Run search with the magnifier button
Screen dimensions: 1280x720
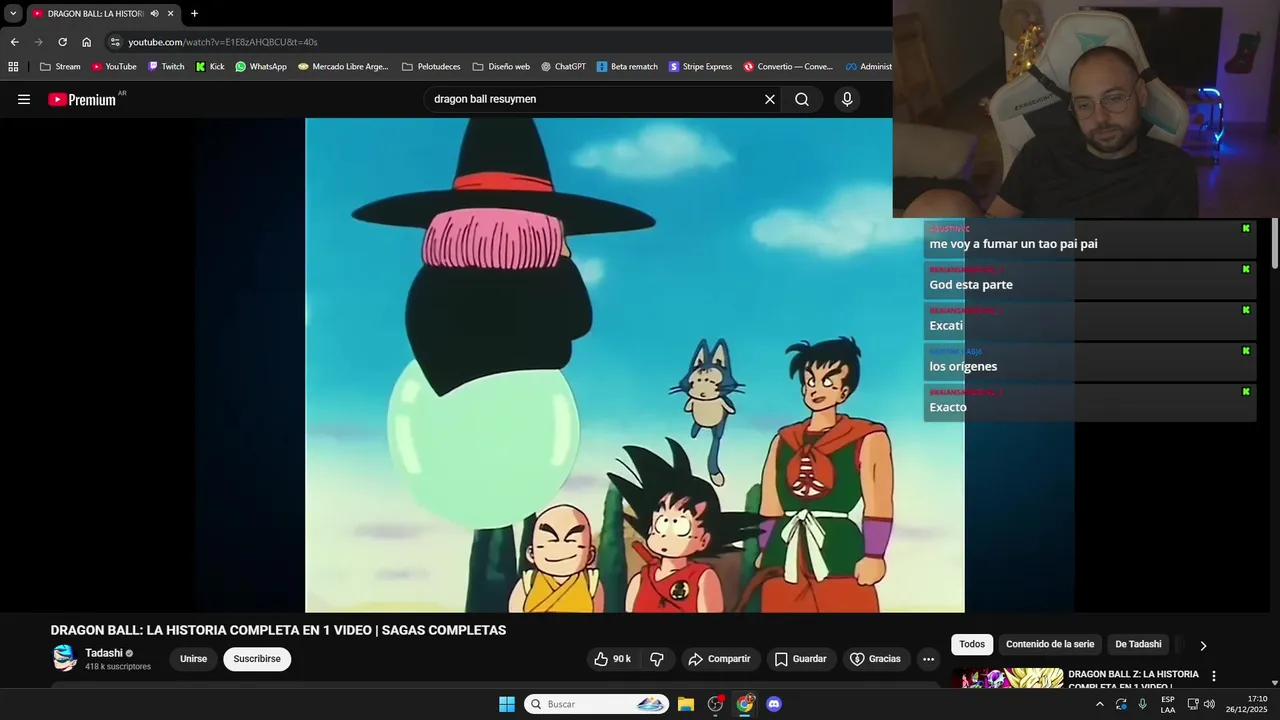pos(802,99)
